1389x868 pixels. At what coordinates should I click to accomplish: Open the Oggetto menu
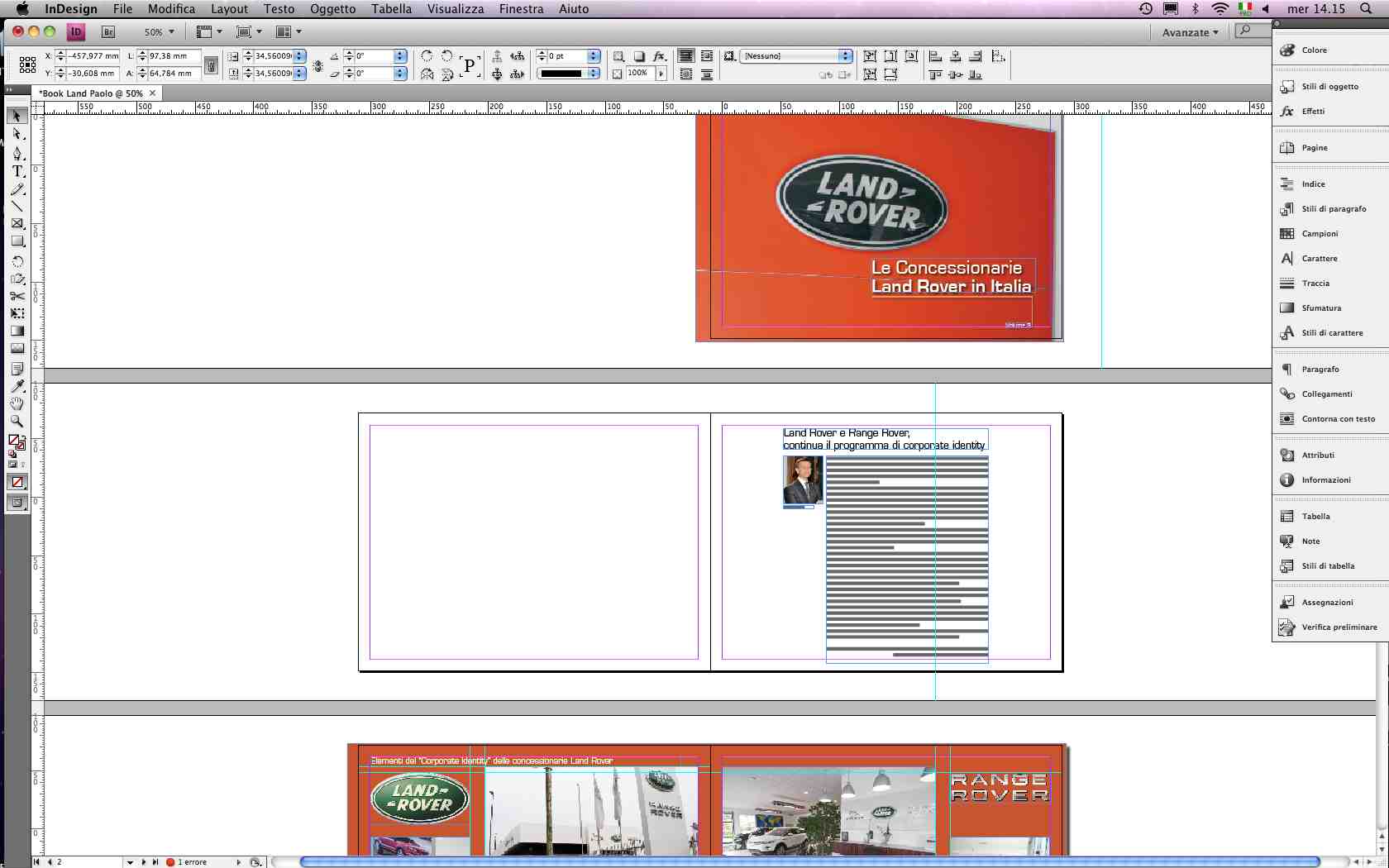point(332,9)
